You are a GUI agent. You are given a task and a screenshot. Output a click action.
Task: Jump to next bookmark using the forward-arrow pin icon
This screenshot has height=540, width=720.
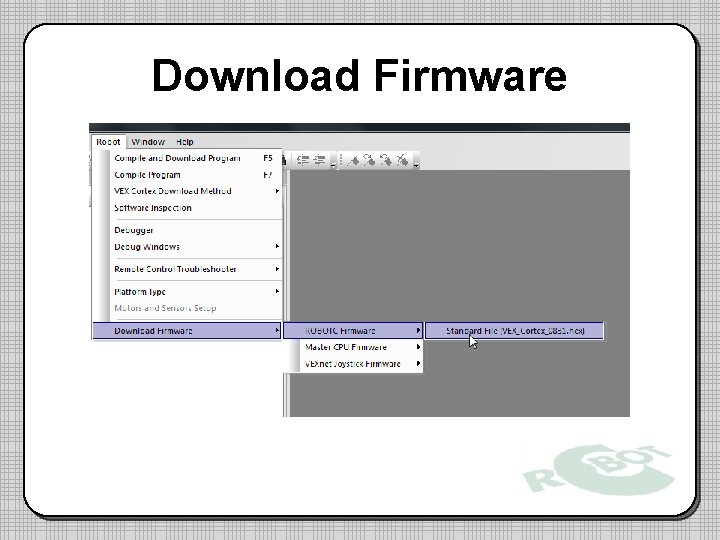[x=369, y=160]
